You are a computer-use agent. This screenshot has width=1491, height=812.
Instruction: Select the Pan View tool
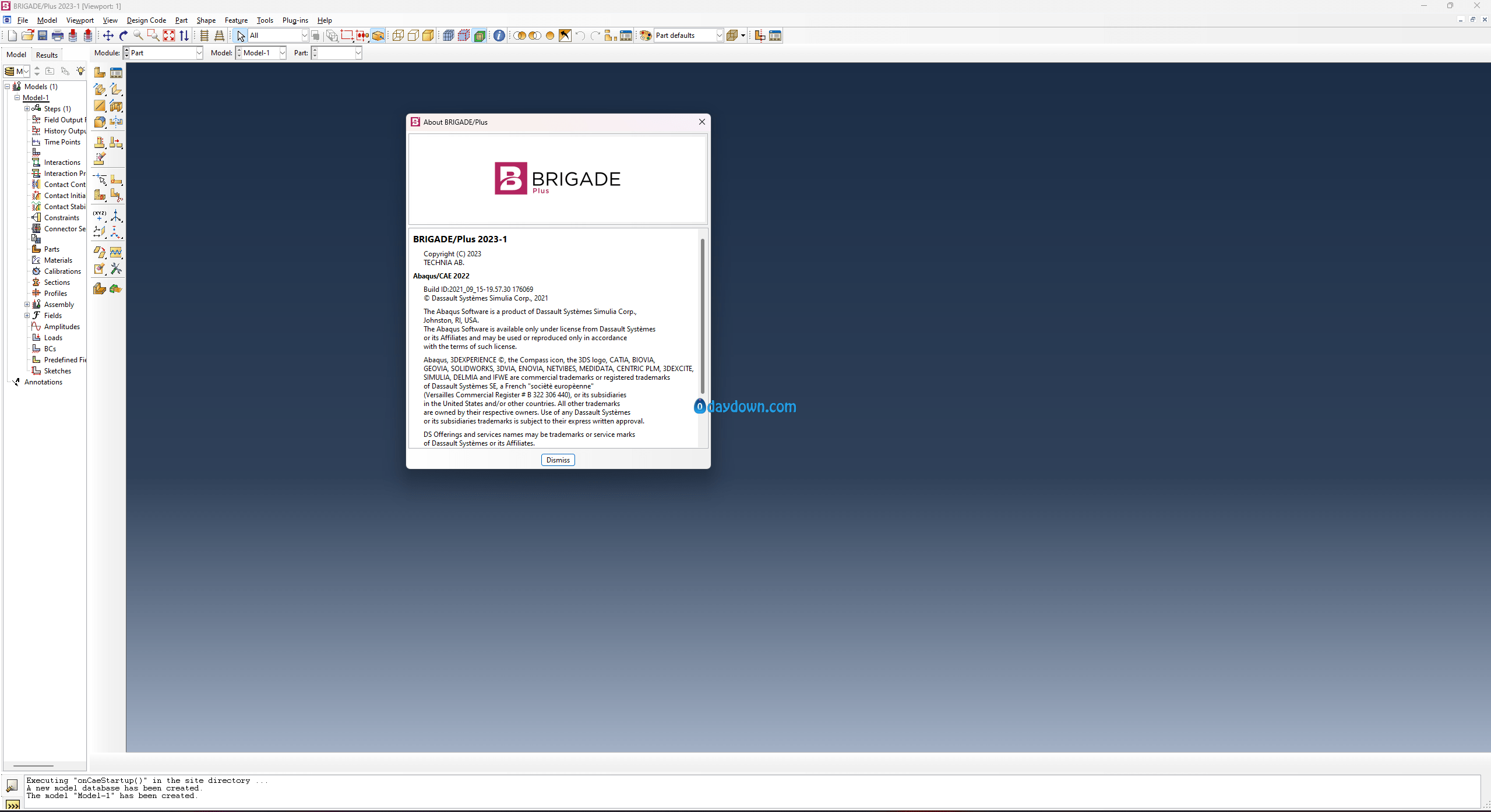tap(108, 36)
